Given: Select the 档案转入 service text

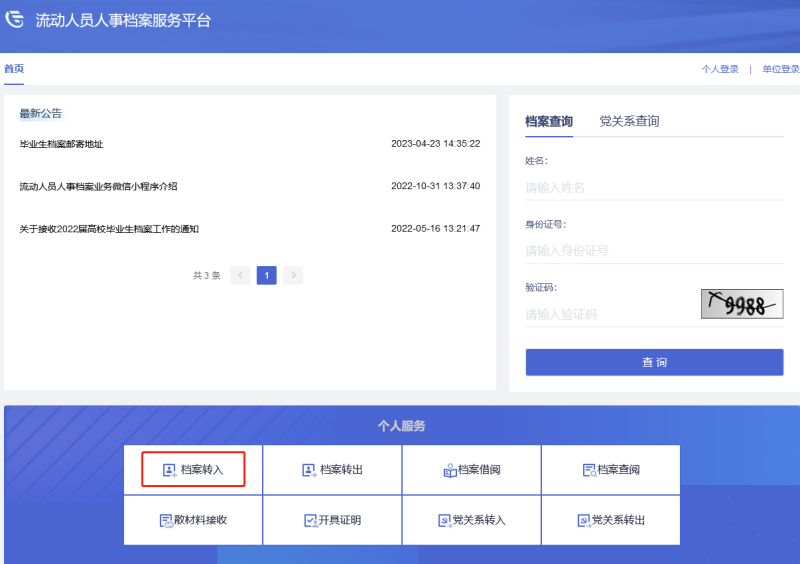Looking at the screenshot, I should pos(202,470).
